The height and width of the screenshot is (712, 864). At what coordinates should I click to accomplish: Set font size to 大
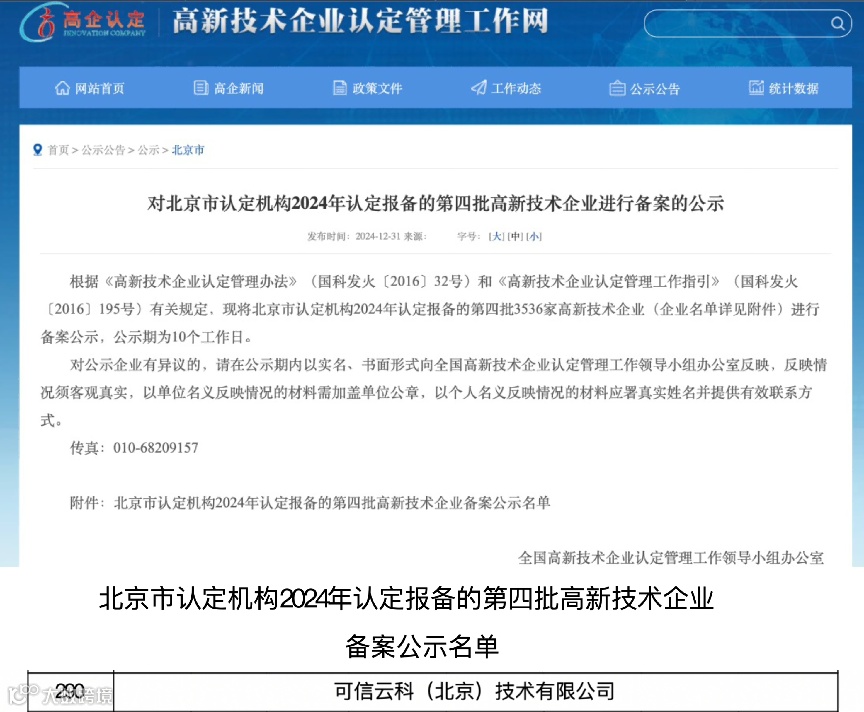[496, 236]
